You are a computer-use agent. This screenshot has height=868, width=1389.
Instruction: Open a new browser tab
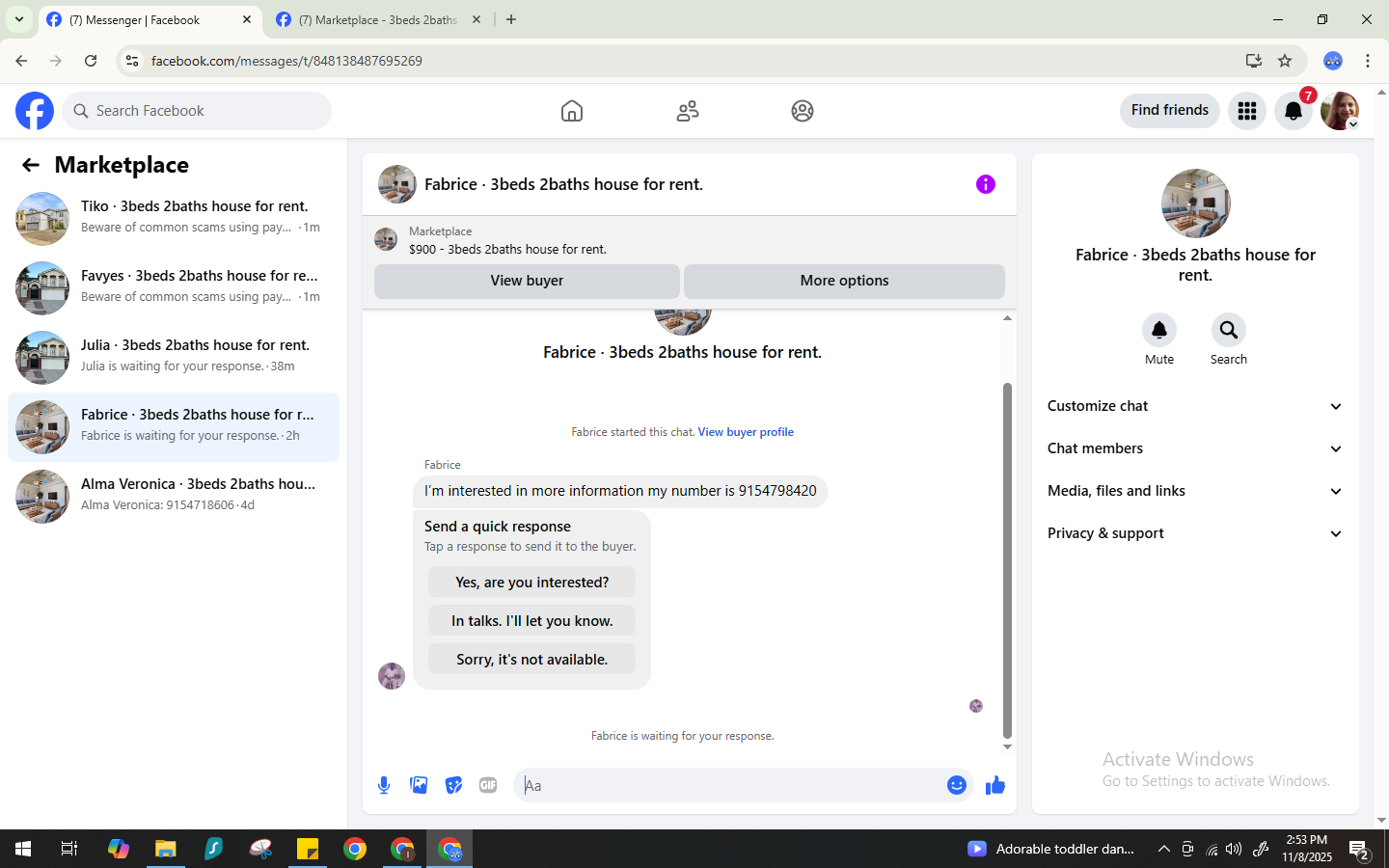pos(511,19)
